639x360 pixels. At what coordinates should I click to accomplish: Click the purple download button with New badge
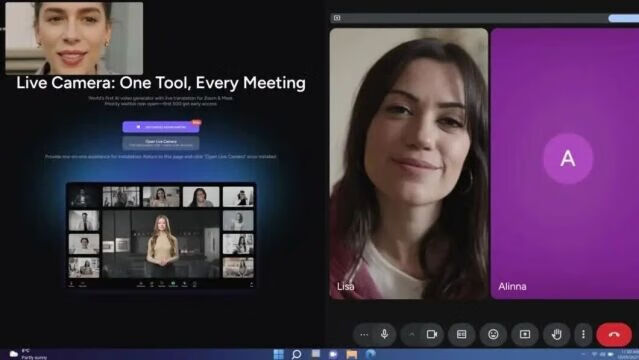tap(161, 127)
